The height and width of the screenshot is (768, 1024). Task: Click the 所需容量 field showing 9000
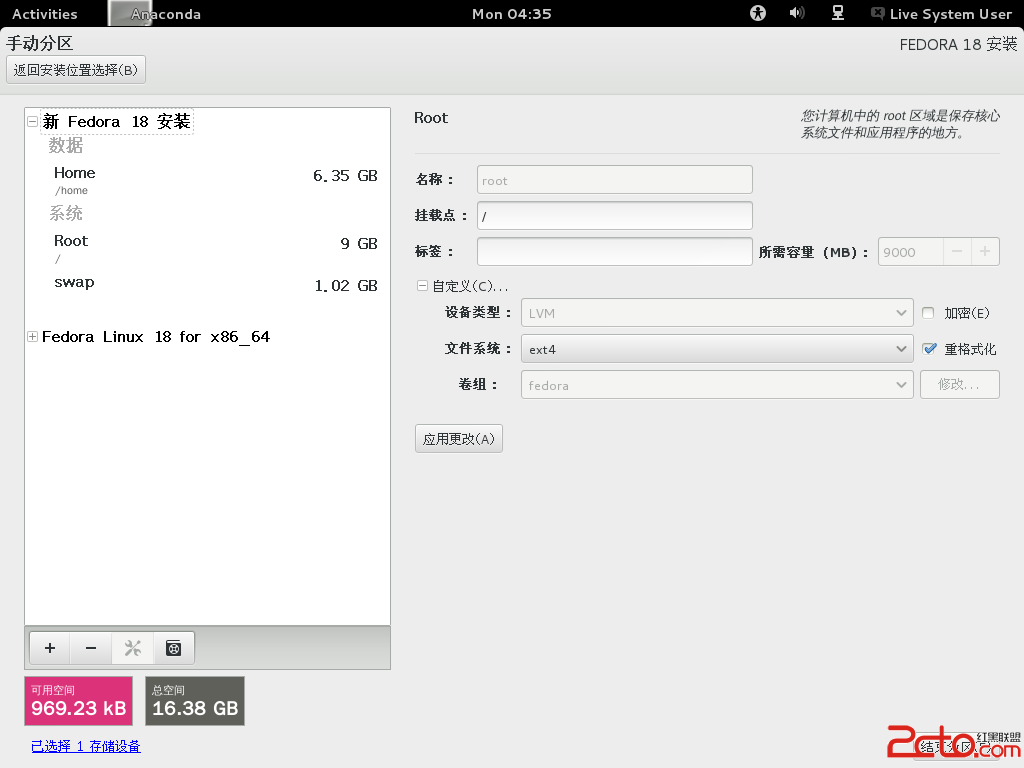click(910, 251)
